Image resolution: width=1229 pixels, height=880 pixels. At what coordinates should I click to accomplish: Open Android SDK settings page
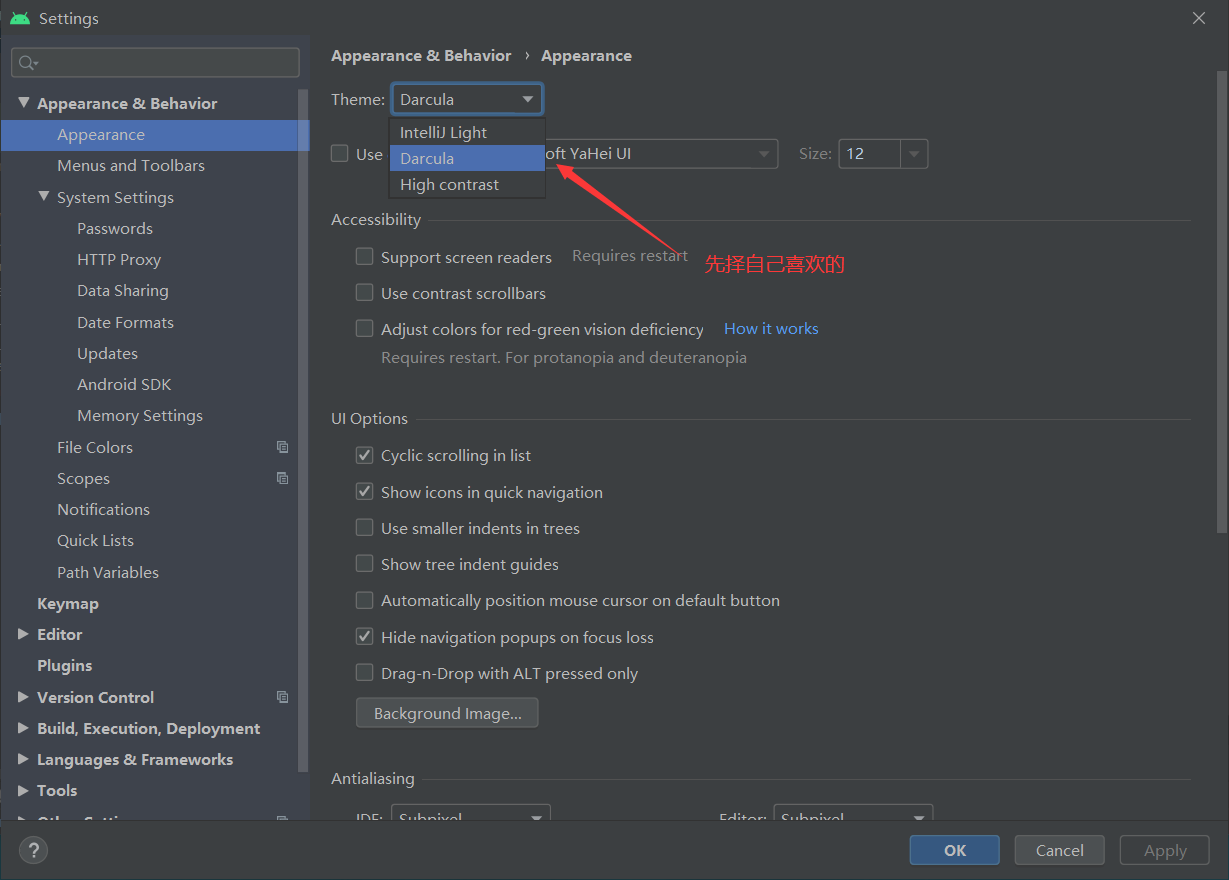[x=124, y=384]
